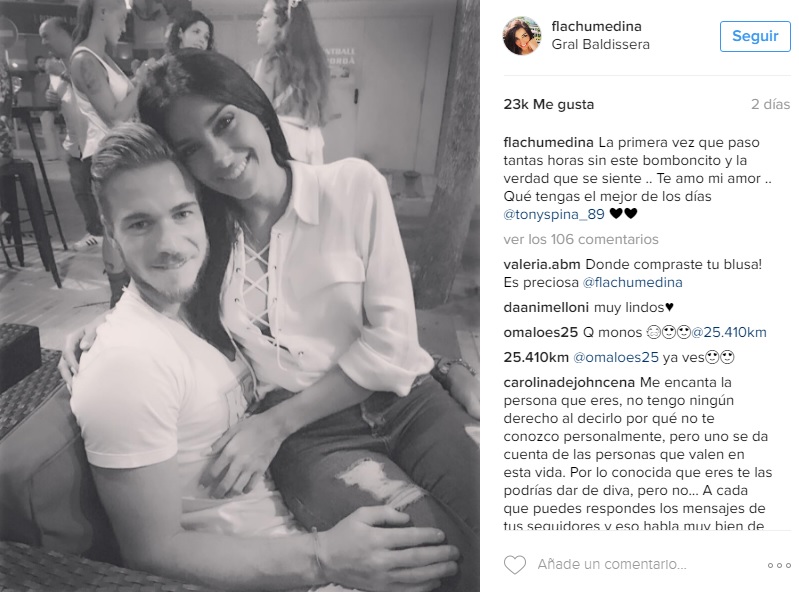Open 25.410km commenter username
The height and width of the screenshot is (592, 799).
tap(536, 357)
